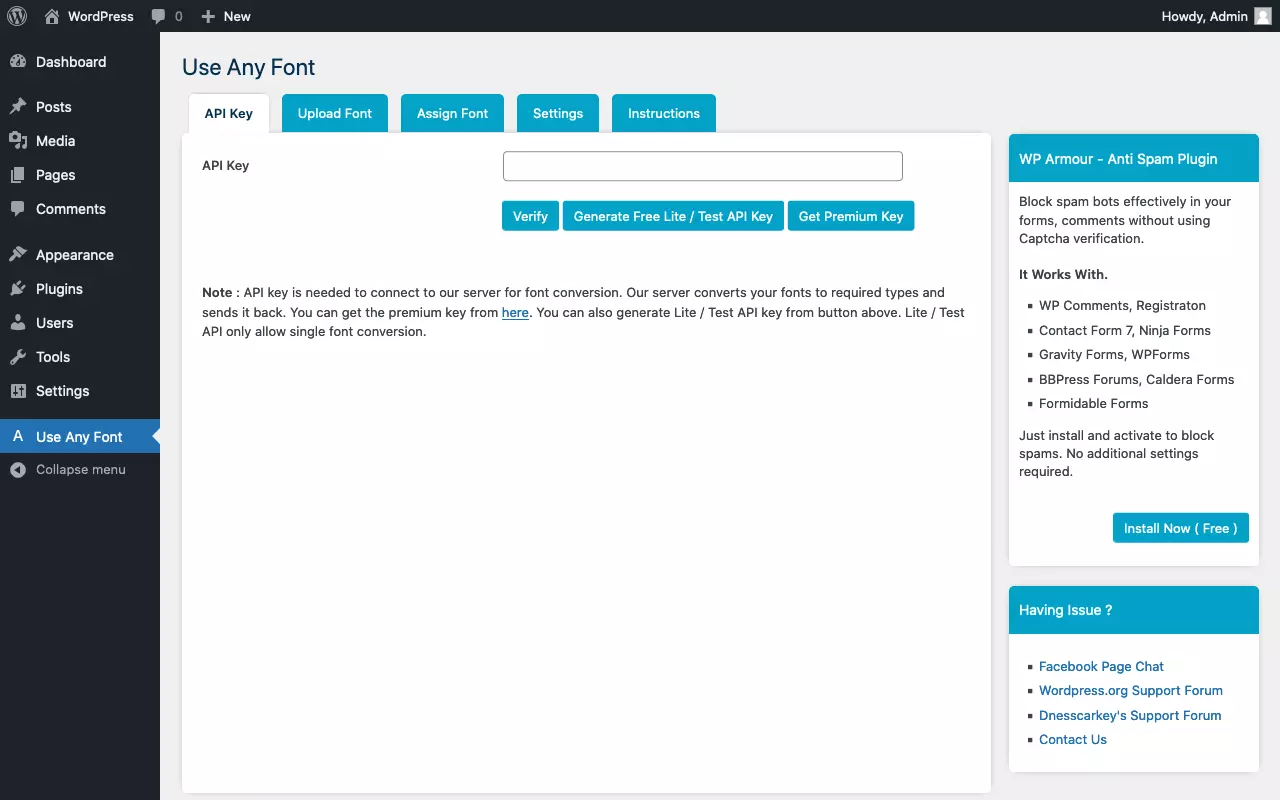Click the Posts pushpin icon

tap(18, 107)
